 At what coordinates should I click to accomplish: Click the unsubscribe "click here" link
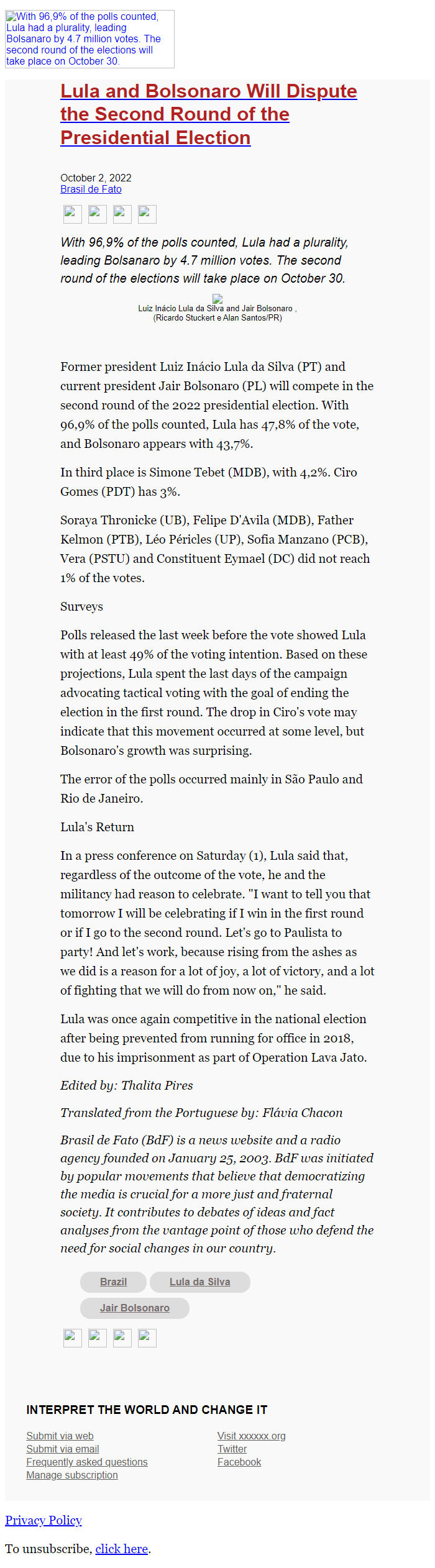tap(121, 1549)
